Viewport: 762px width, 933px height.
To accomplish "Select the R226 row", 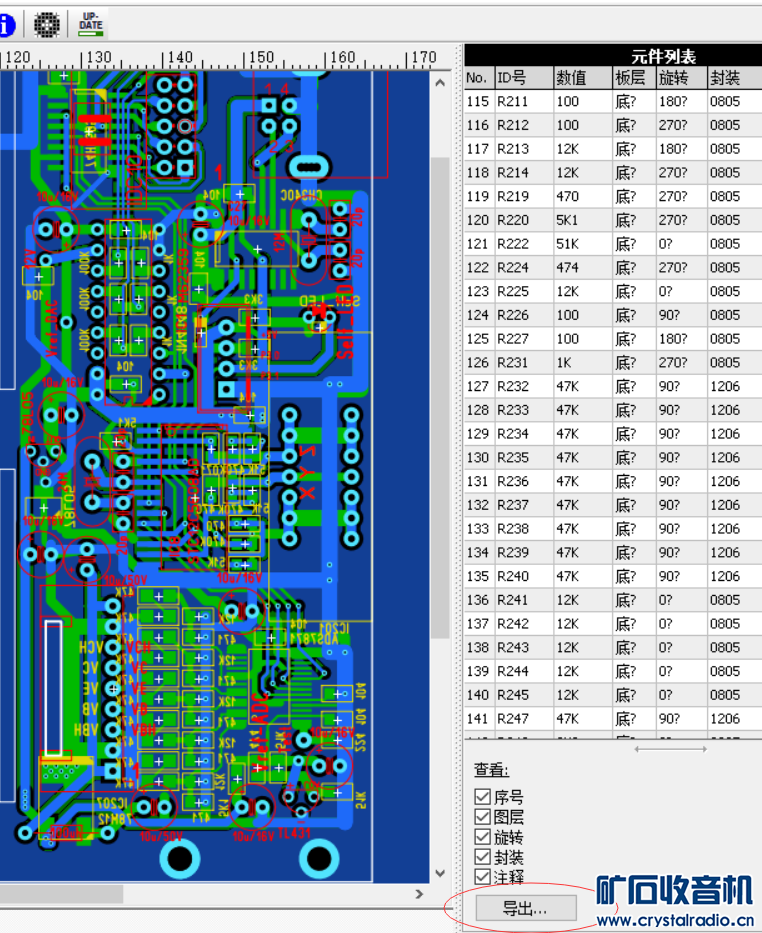I will (613, 315).
